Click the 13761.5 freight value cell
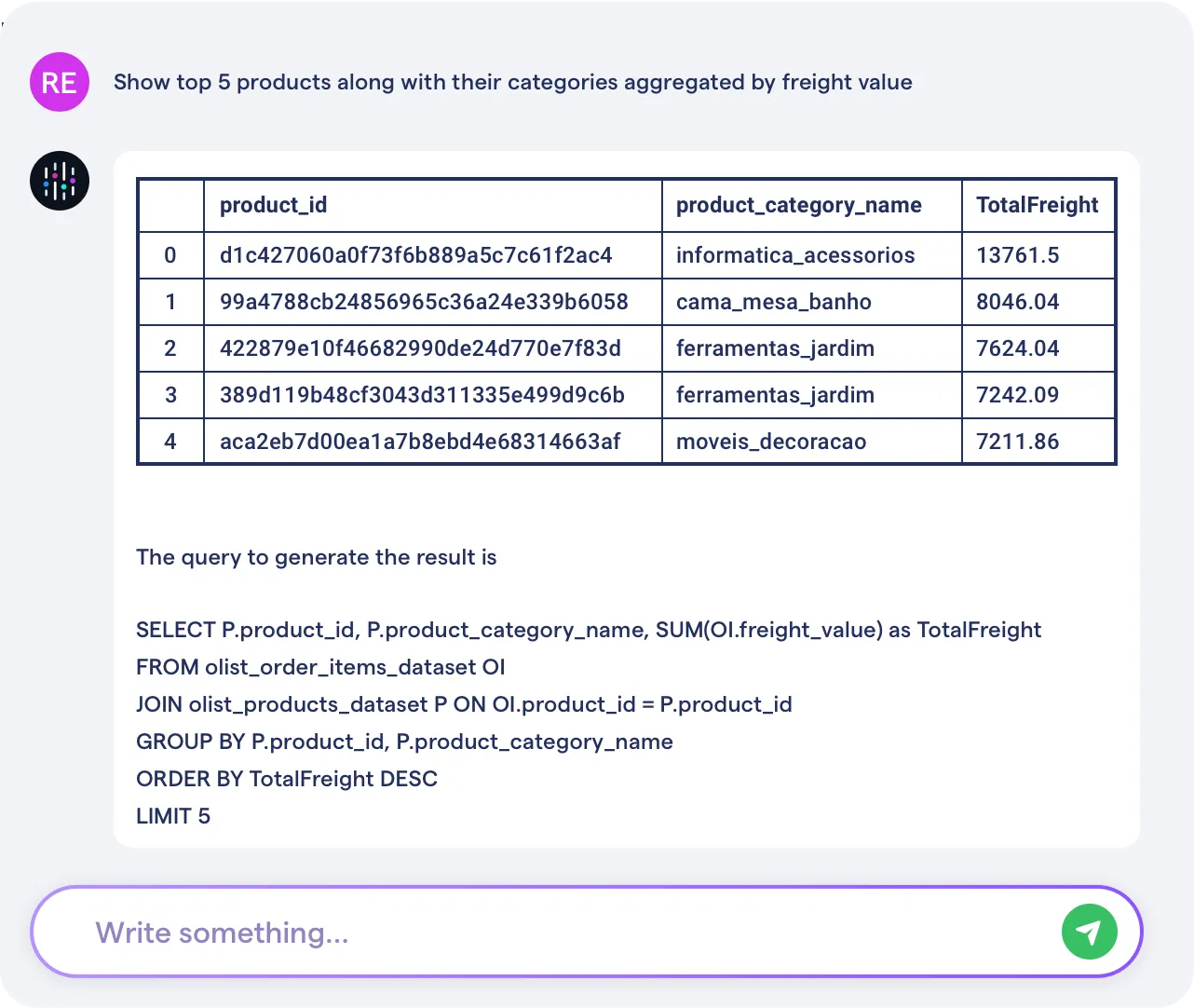This screenshot has width=1194, height=1008. click(1017, 255)
